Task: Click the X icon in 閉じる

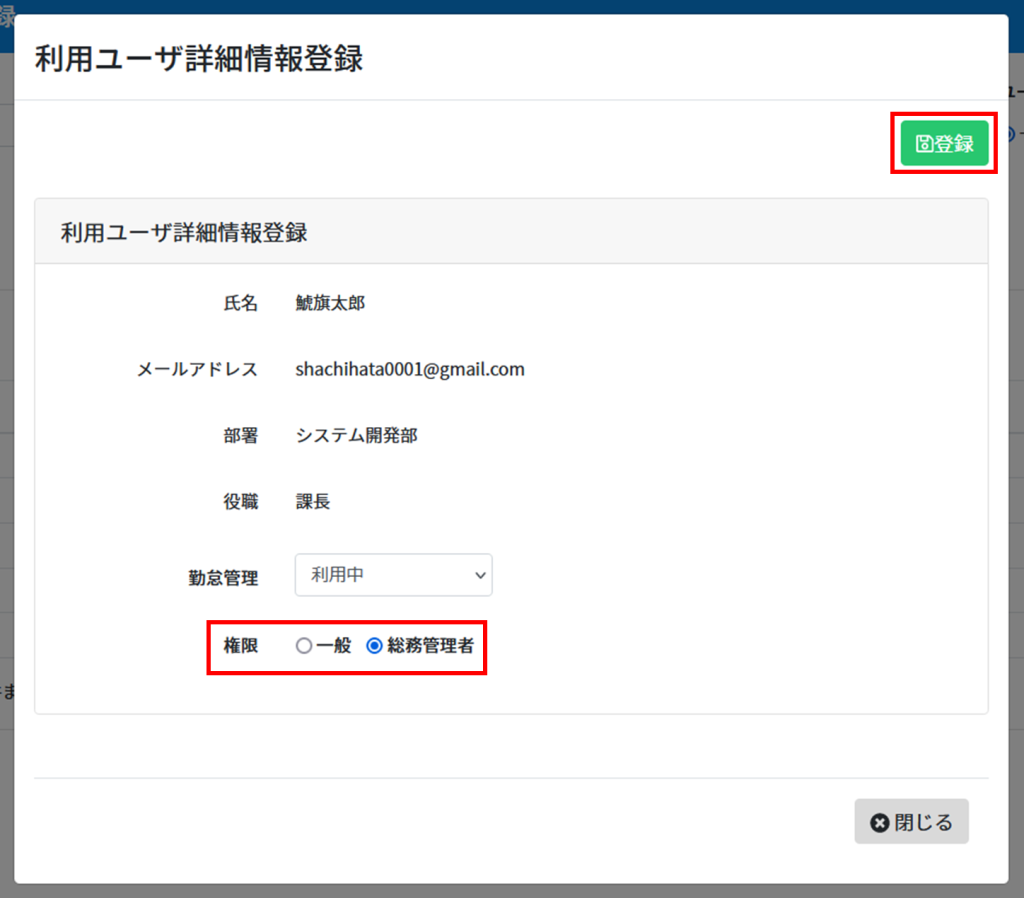Action: (880, 822)
